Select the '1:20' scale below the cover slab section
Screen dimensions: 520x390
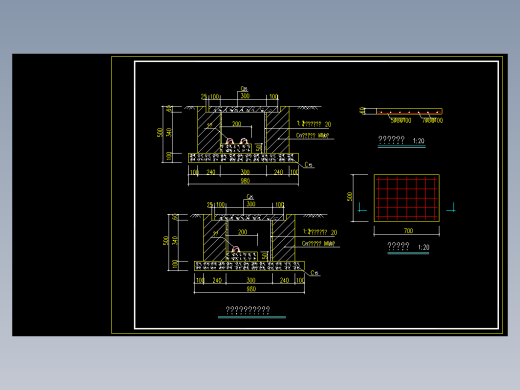point(419,141)
